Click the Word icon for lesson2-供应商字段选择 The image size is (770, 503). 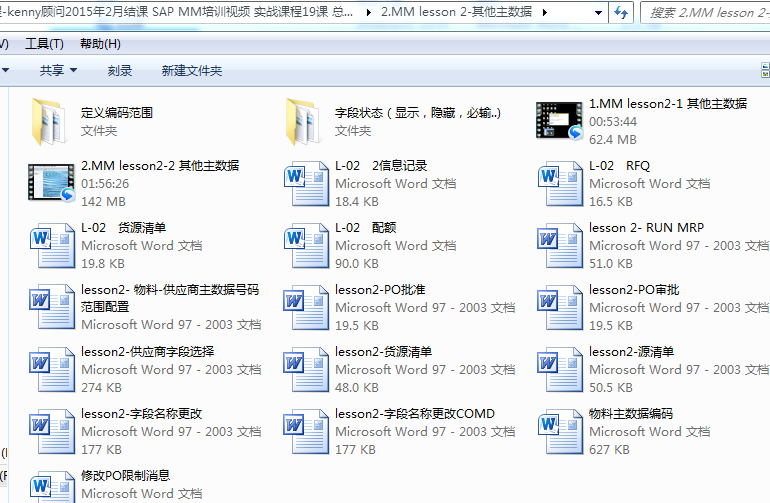pyautogui.click(x=52, y=369)
